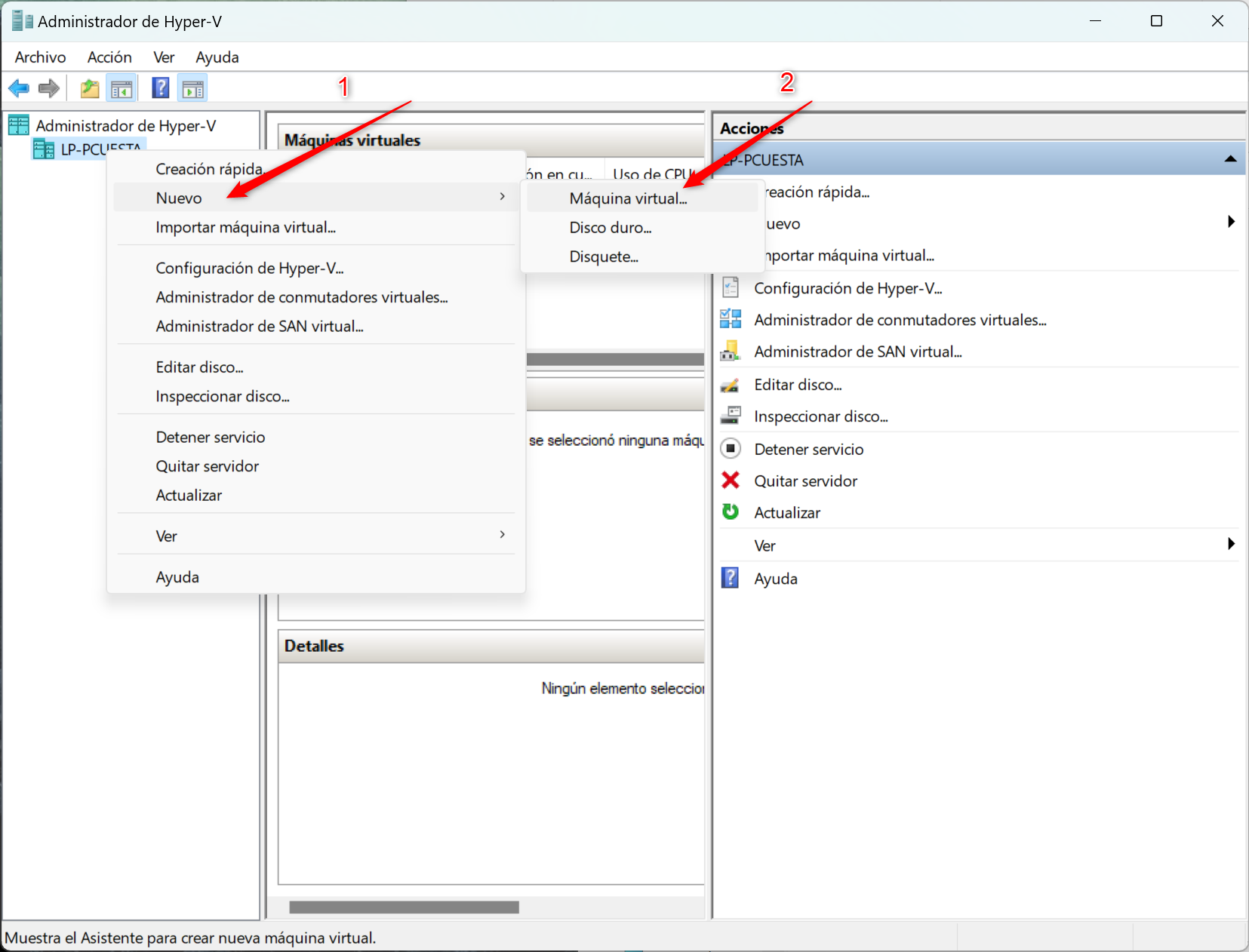The height and width of the screenshot is (952, 1249).
Task: Click Administrador de SAN virtual in Acciones
Action: click(x=858, y=352)
